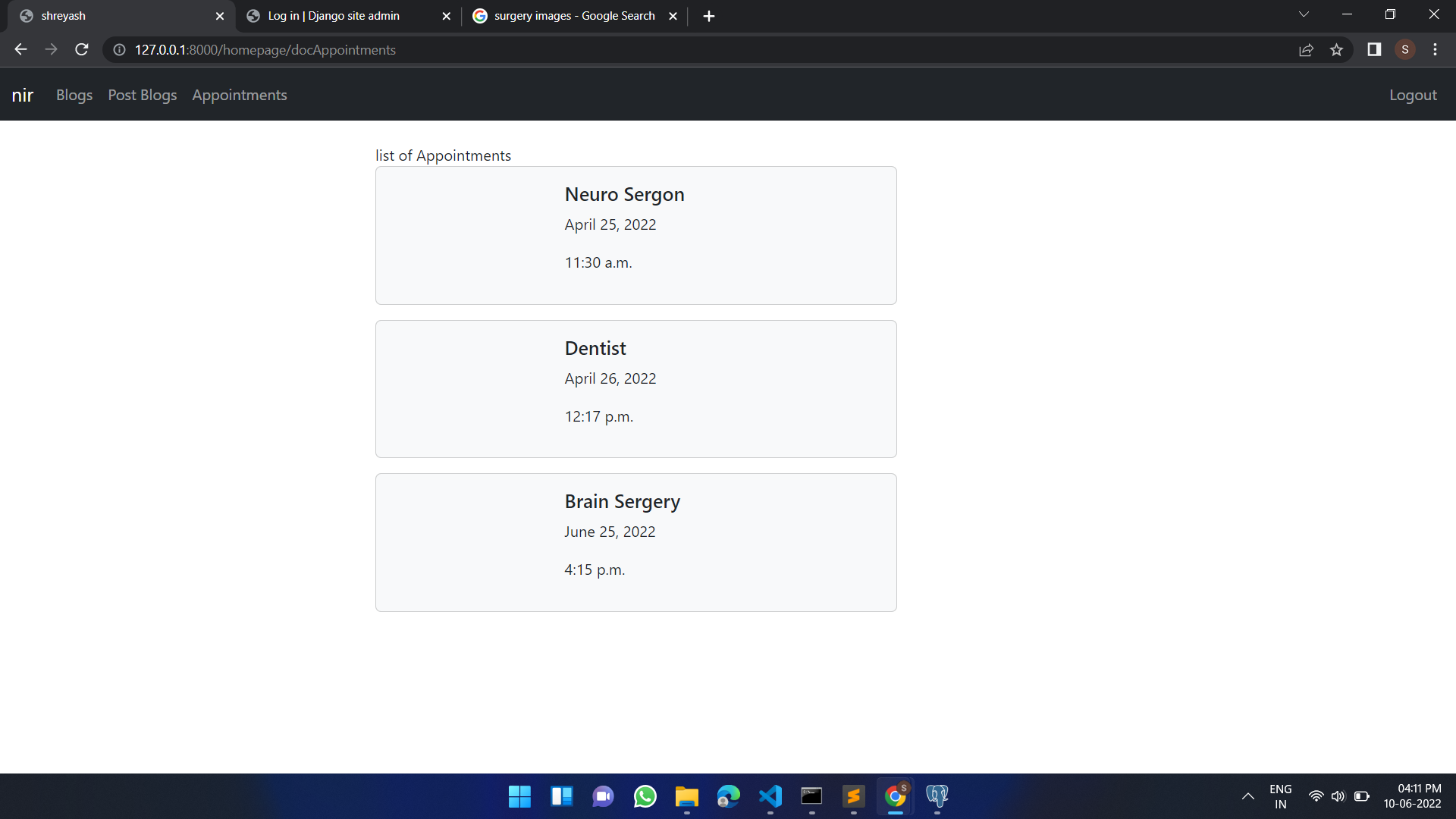
Task: Navigate to Post Blogs
Action: point(142,95)
